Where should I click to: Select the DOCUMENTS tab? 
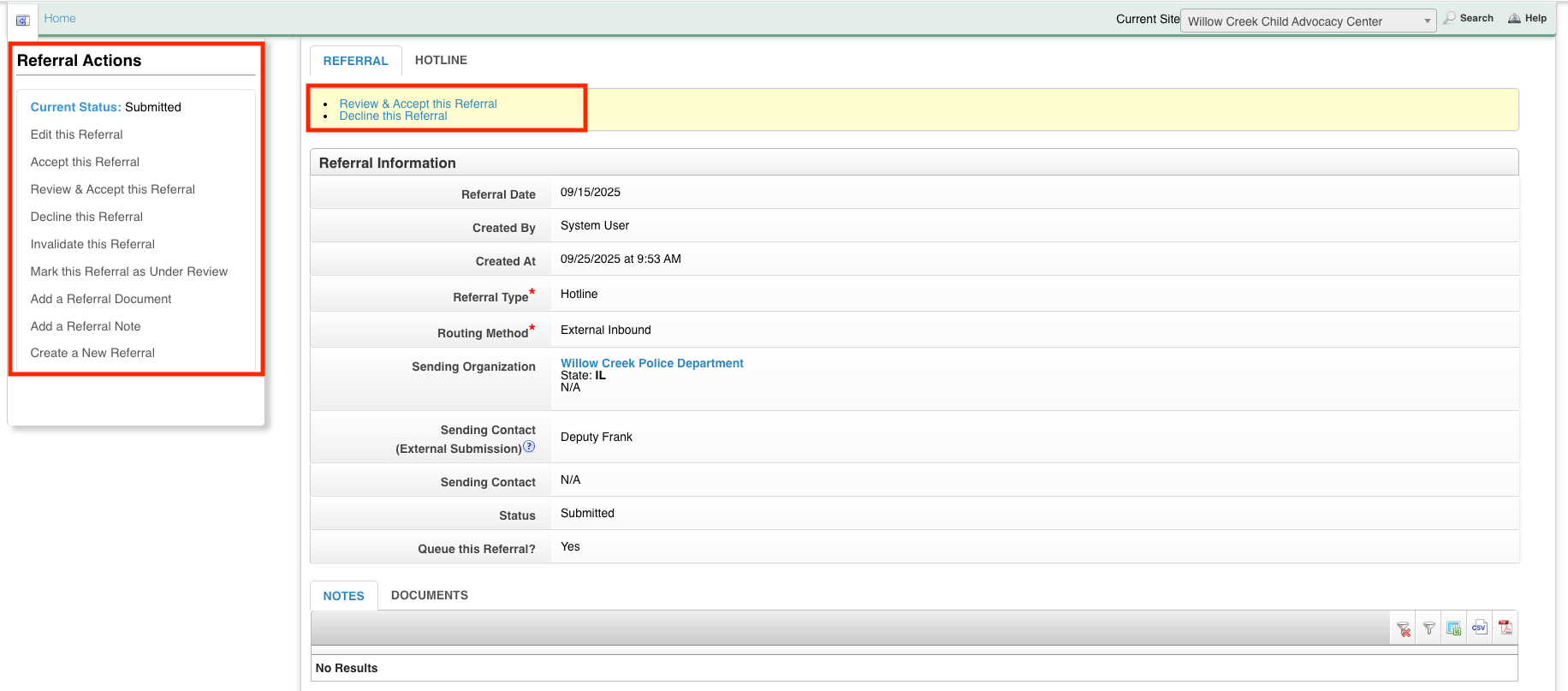[x=430, y=595]
